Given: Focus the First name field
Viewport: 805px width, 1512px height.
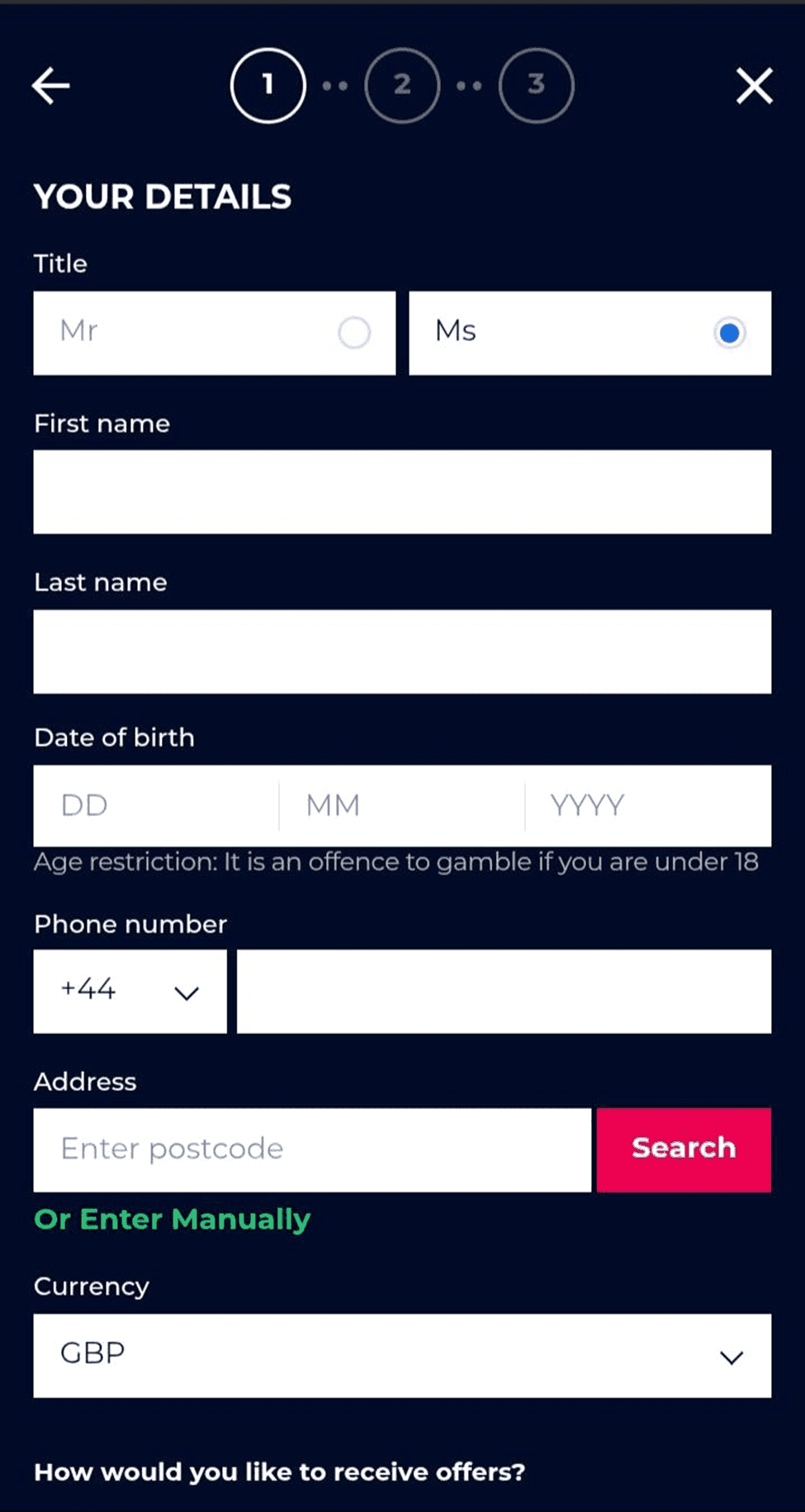Looking at the screenshot, I should pos(402,492).
